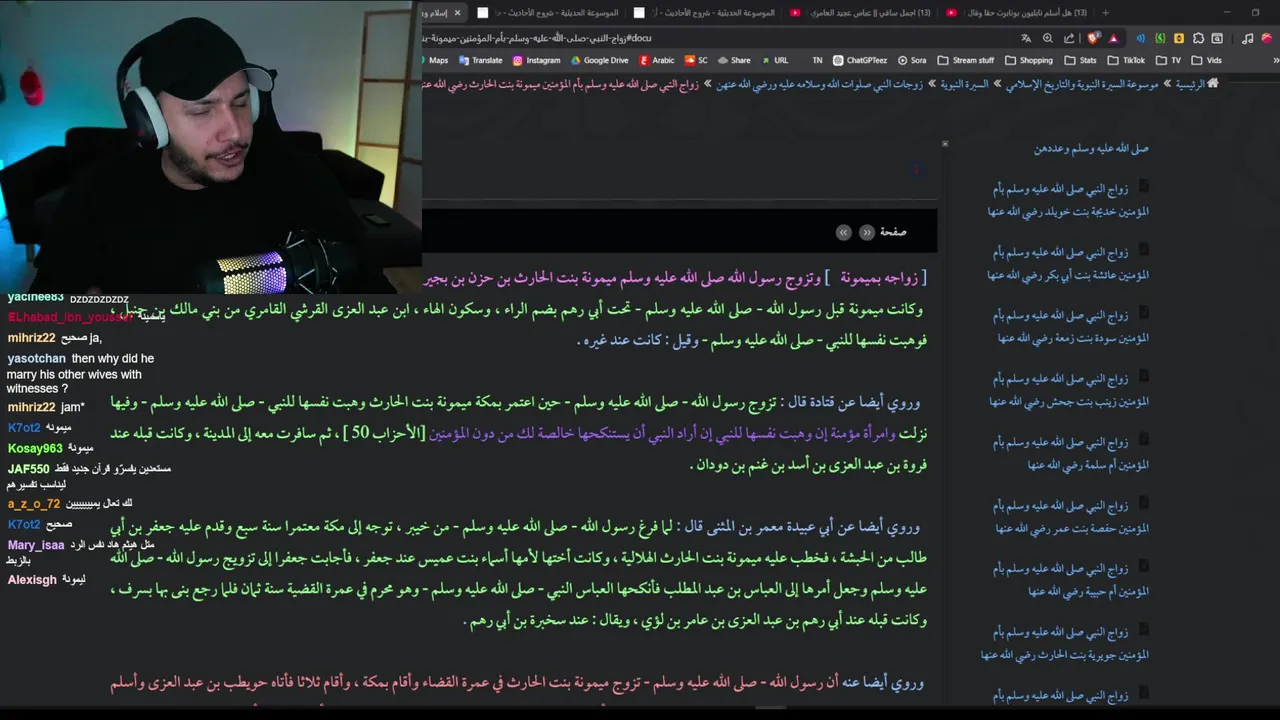Screen dimensions: 1280x720
Task: Open the browser extensions puzzle icon
Action: (1198, 38)
